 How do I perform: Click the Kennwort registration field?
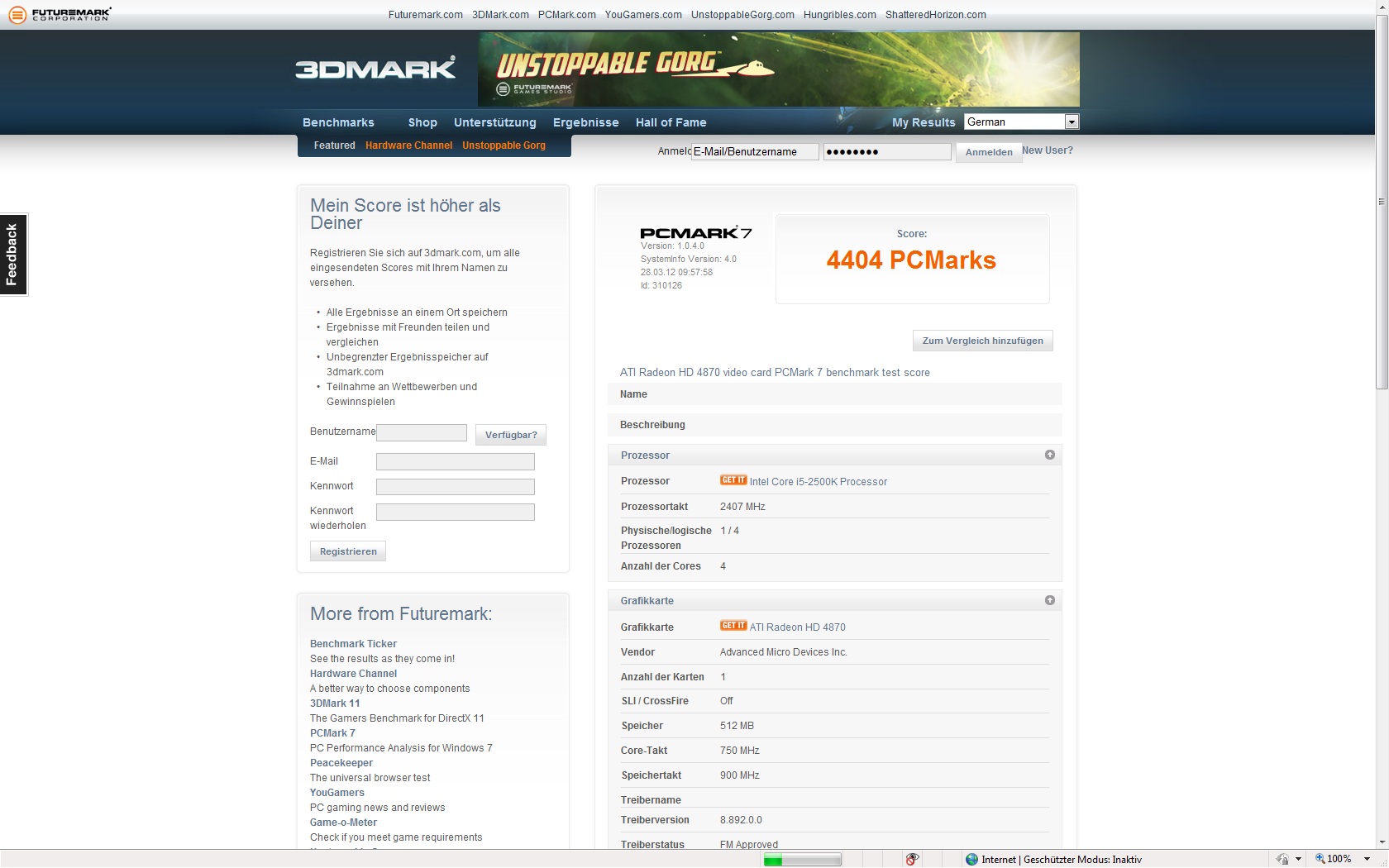456,487
